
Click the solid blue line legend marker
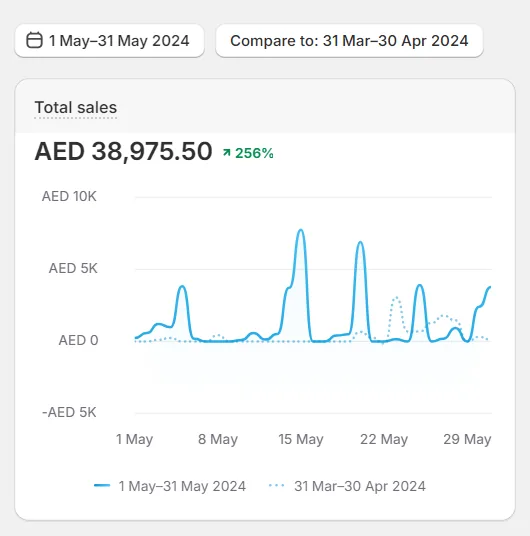pos(102,486)
